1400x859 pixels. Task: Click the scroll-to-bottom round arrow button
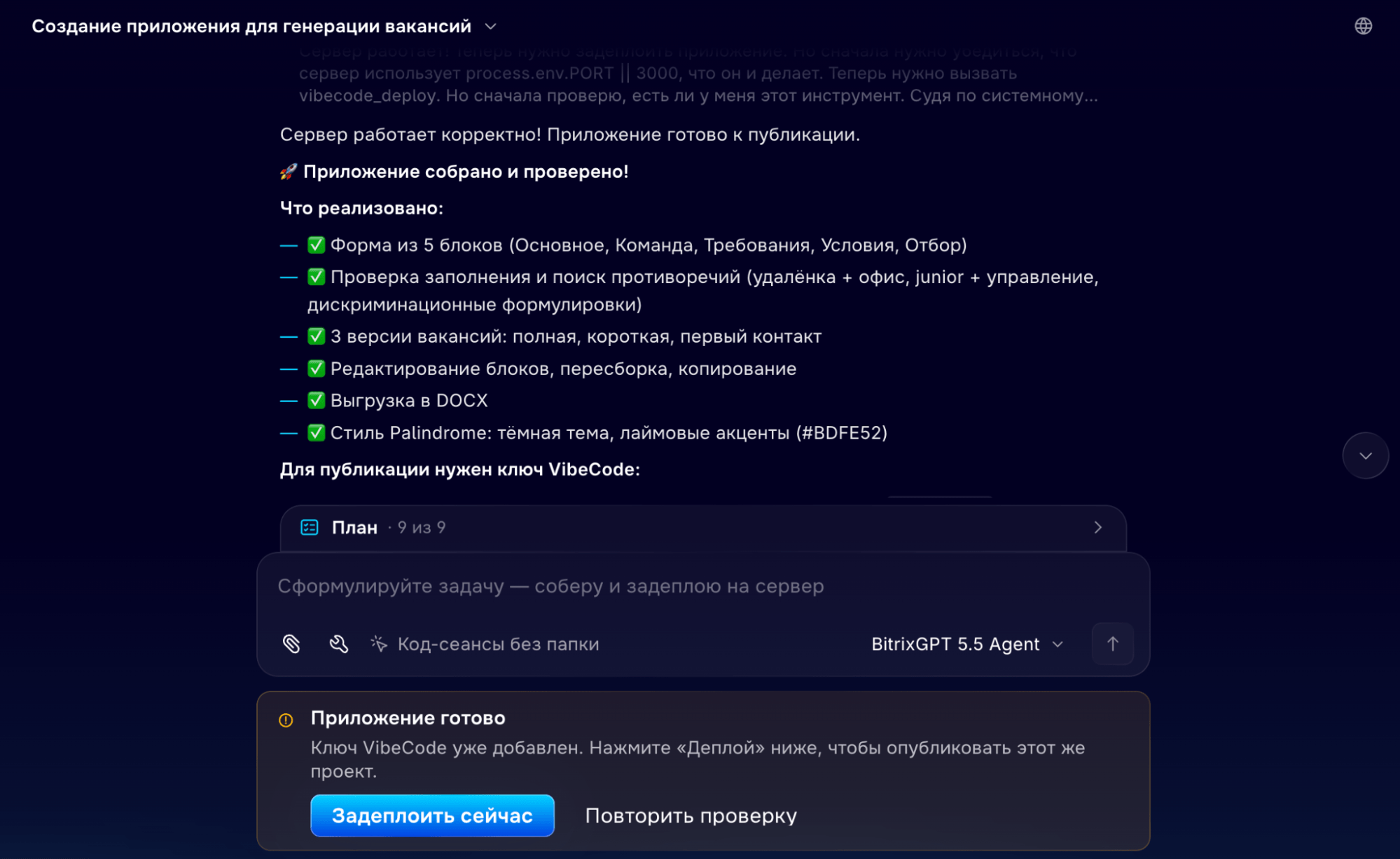tap(1365, 455)
